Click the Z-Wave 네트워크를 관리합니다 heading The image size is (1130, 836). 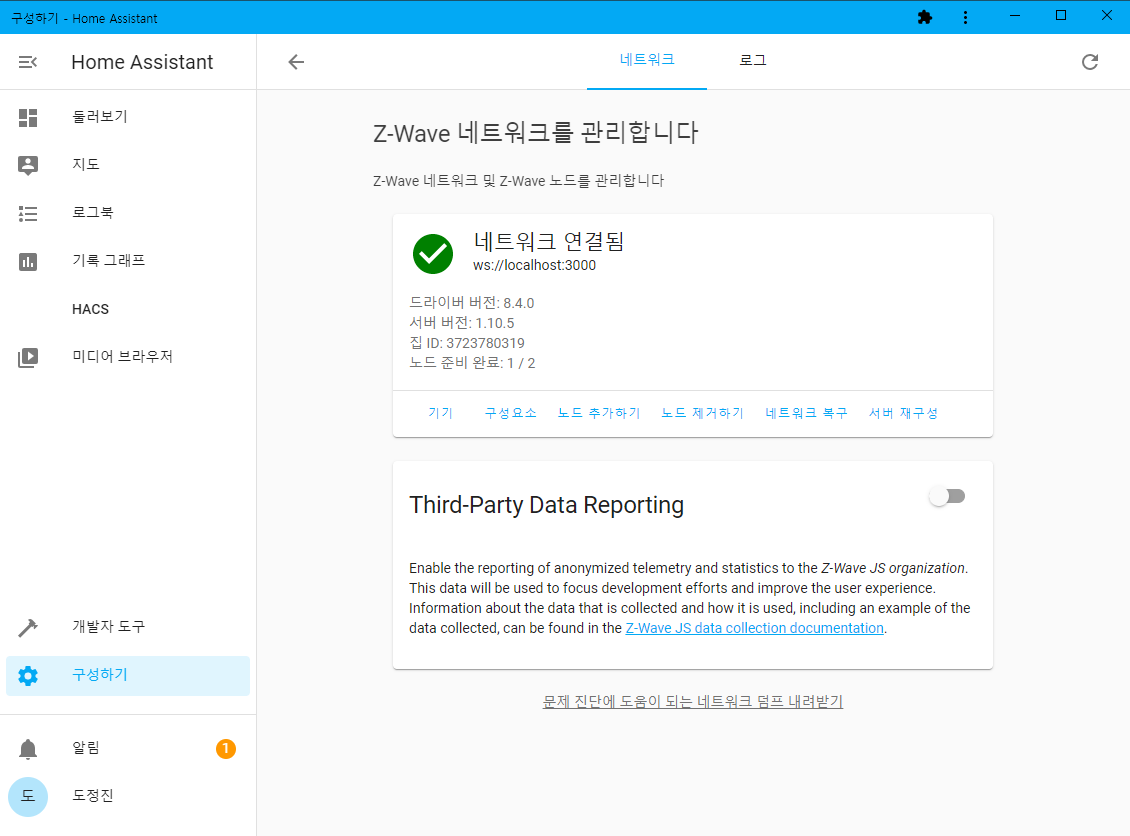point(535,133)
